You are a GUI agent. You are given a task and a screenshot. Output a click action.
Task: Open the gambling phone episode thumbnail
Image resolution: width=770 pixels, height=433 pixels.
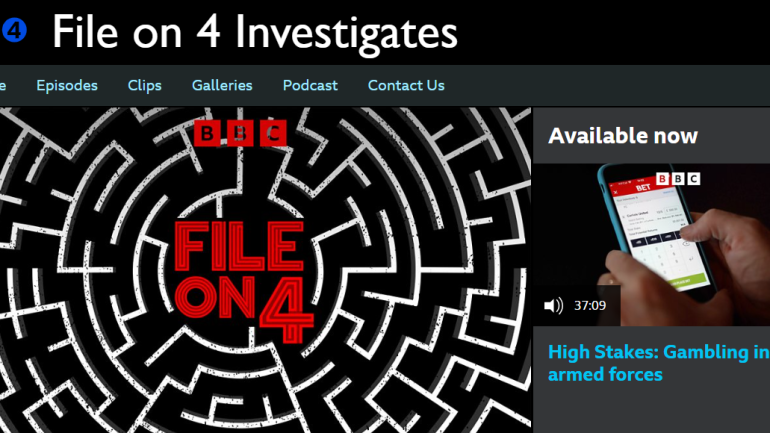(x=651, y=244)
